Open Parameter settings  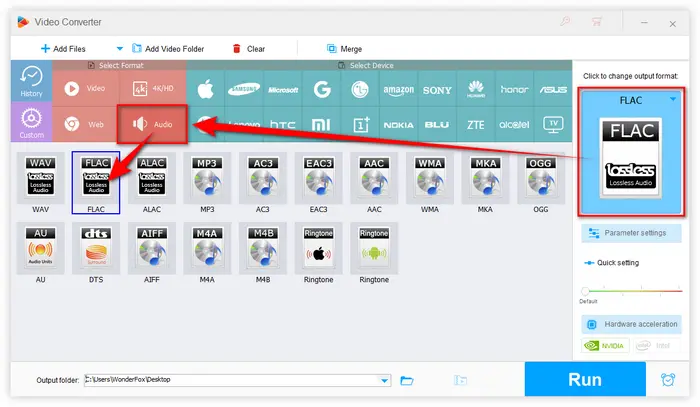631,233
